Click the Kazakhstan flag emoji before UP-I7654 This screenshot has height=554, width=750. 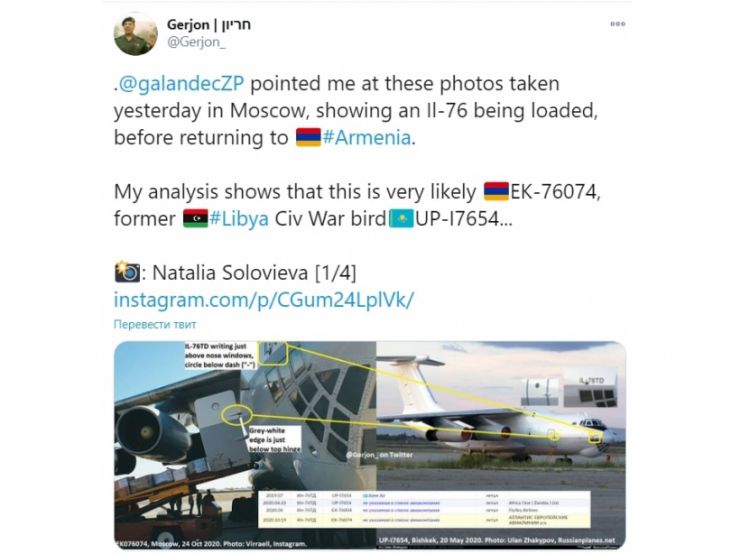(x=402, y=218)
